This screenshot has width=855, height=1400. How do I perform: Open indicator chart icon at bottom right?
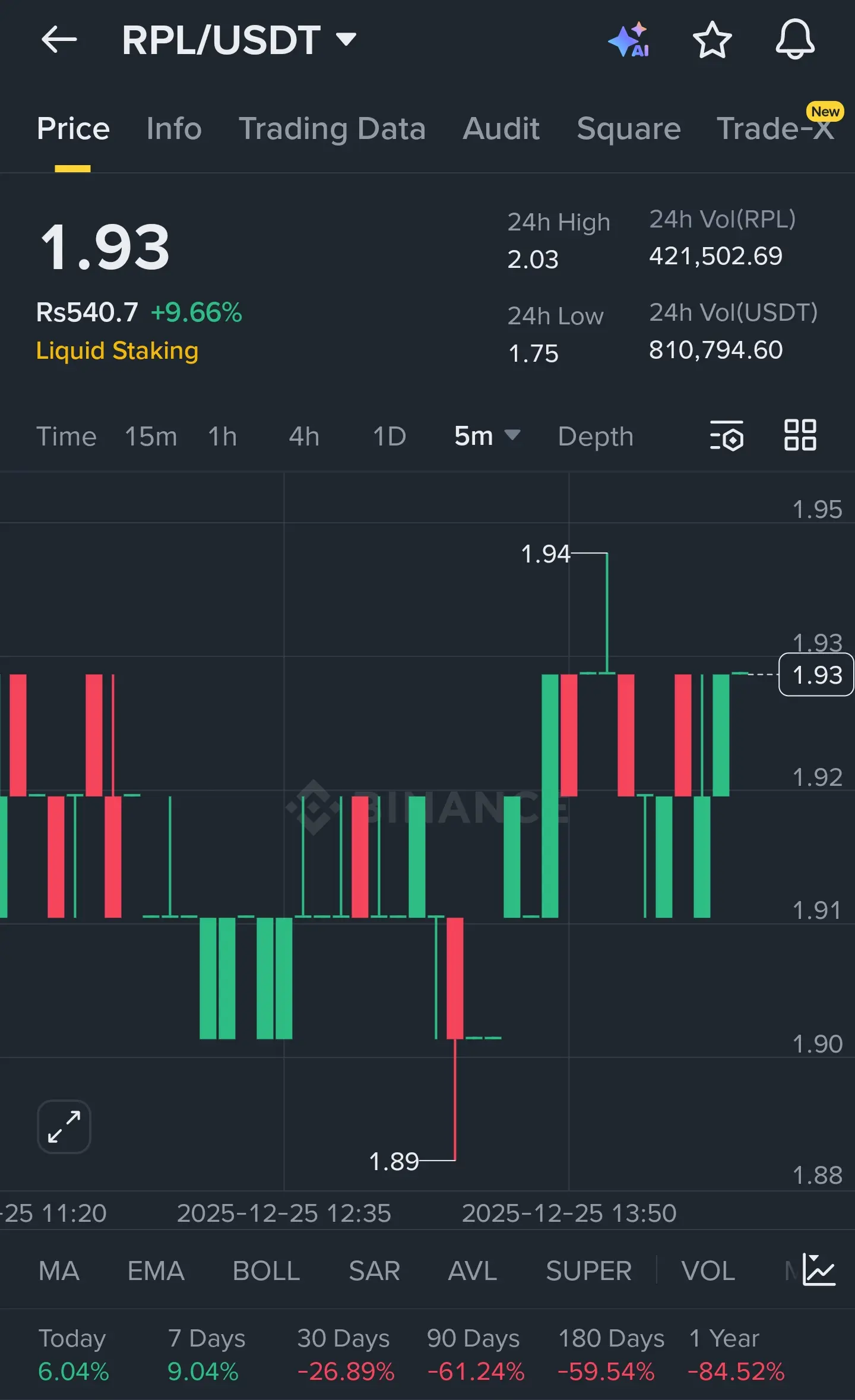[819, 1269]
